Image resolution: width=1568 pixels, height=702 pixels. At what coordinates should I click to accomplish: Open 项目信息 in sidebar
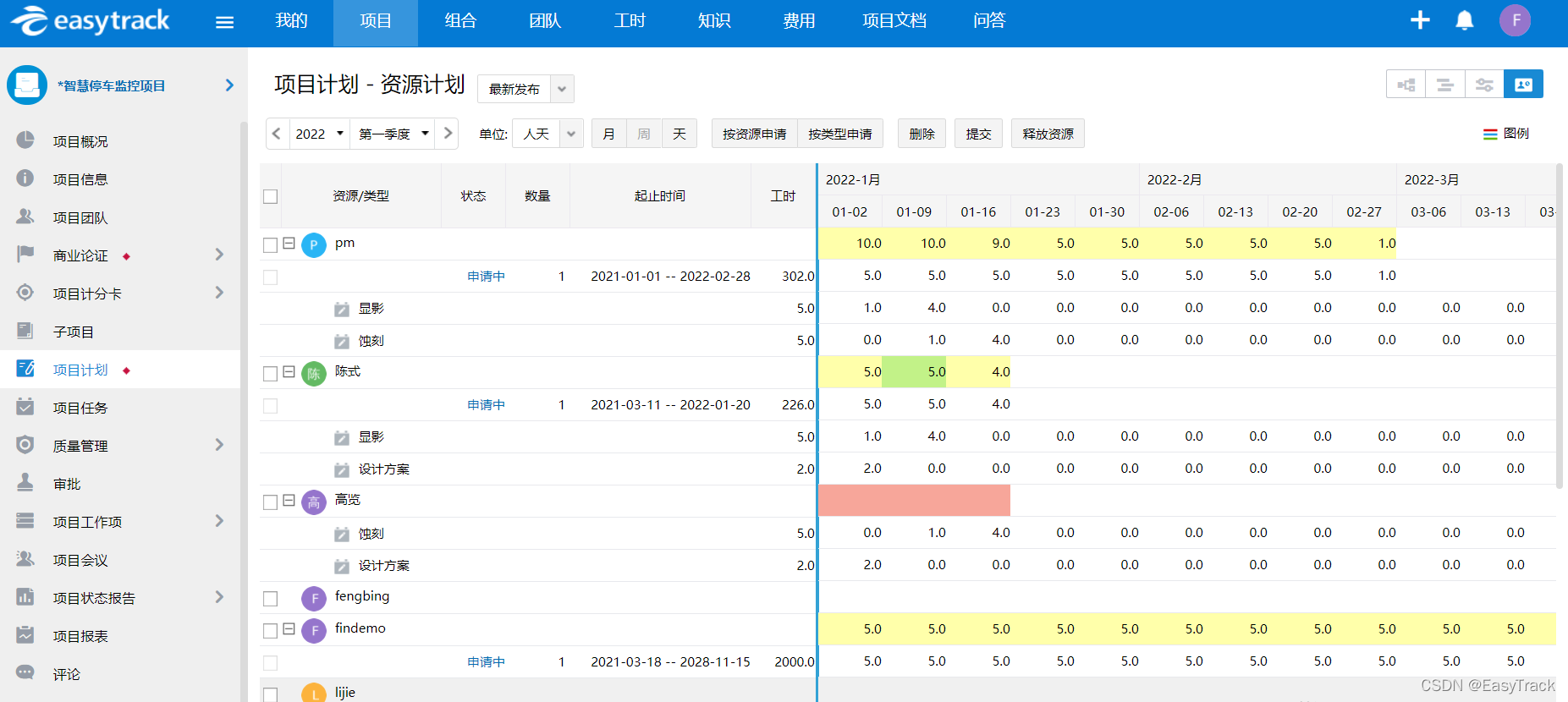(x=80, y=179)
